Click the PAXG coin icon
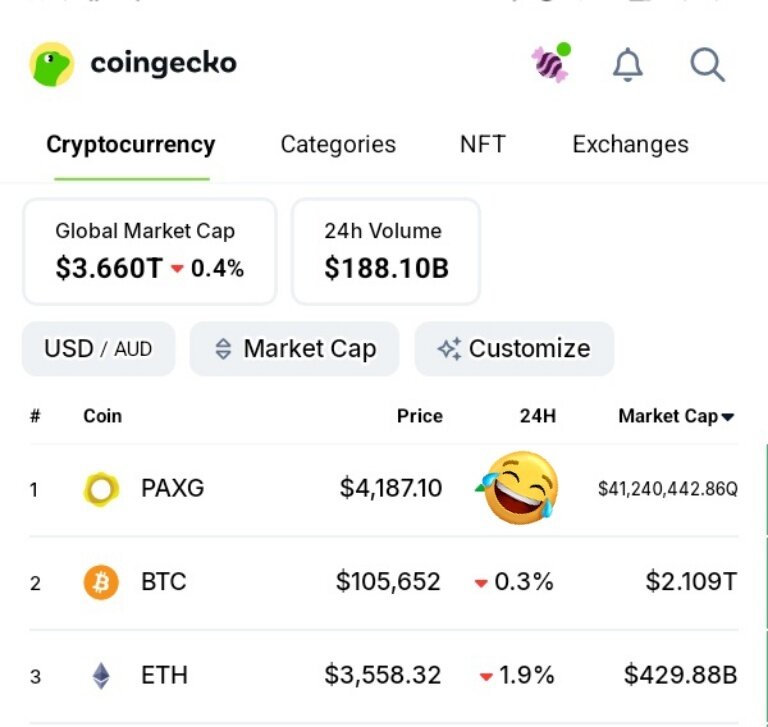 pyautogui.click(x=101, y=489)
